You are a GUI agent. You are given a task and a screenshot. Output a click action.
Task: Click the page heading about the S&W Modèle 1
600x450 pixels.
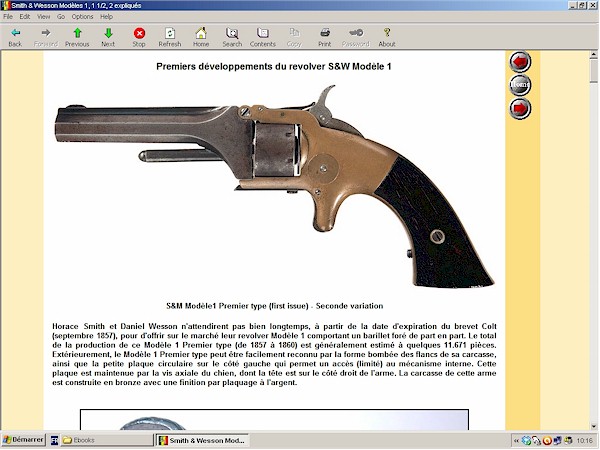[274, 67]
